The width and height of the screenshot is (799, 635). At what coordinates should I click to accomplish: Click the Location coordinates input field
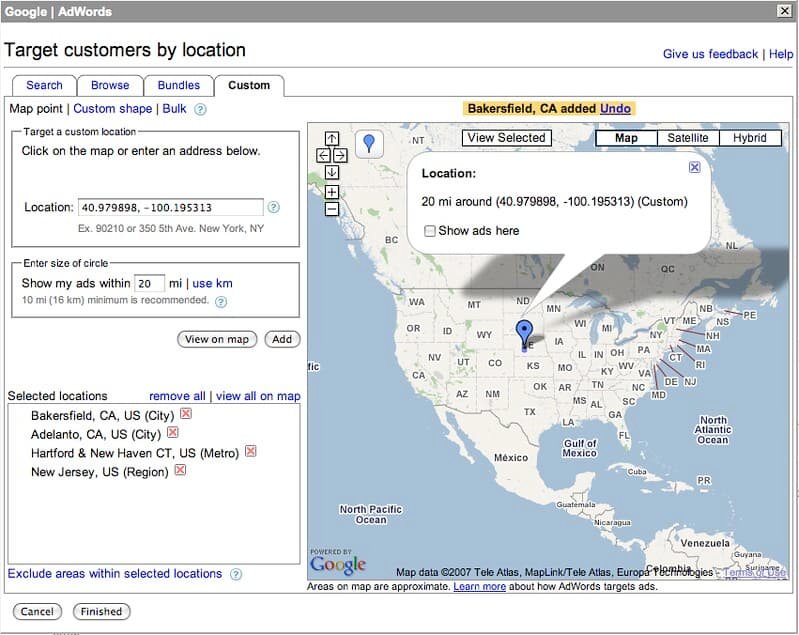click(x=170, y=208)
